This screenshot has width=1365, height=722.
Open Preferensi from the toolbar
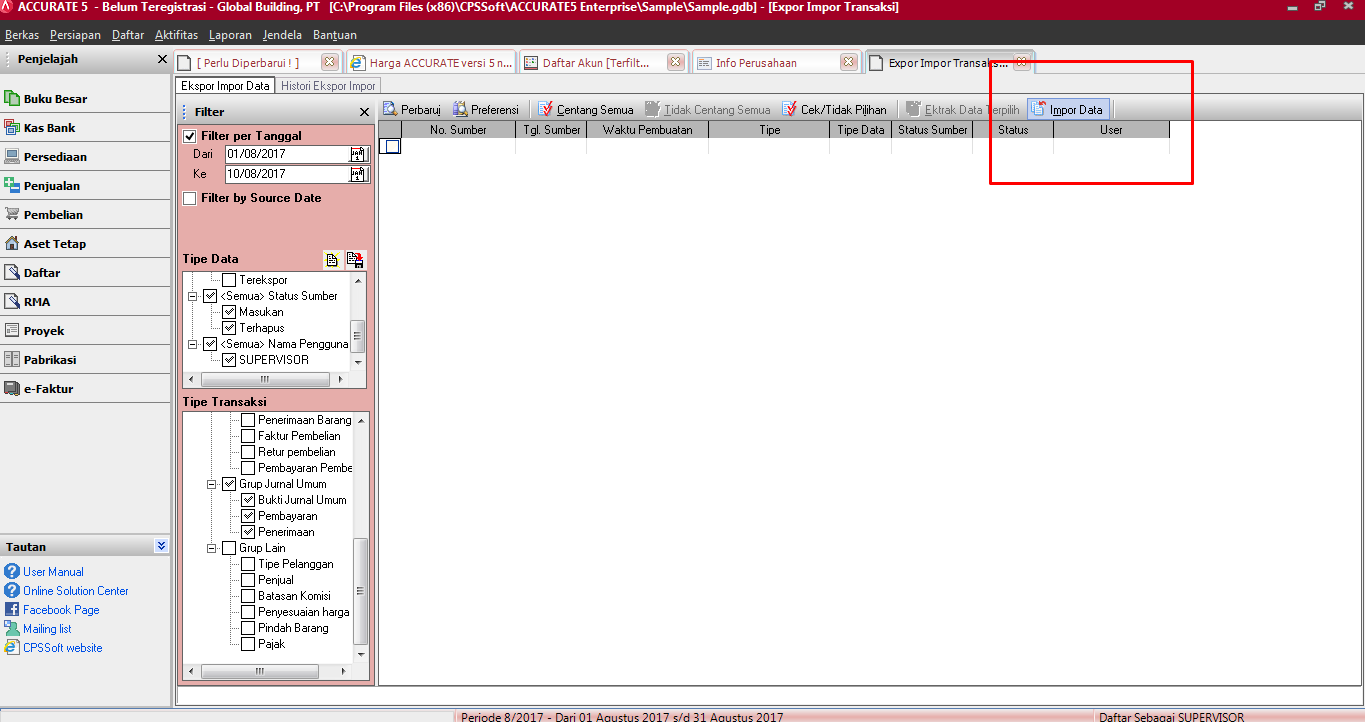point(486,110)
